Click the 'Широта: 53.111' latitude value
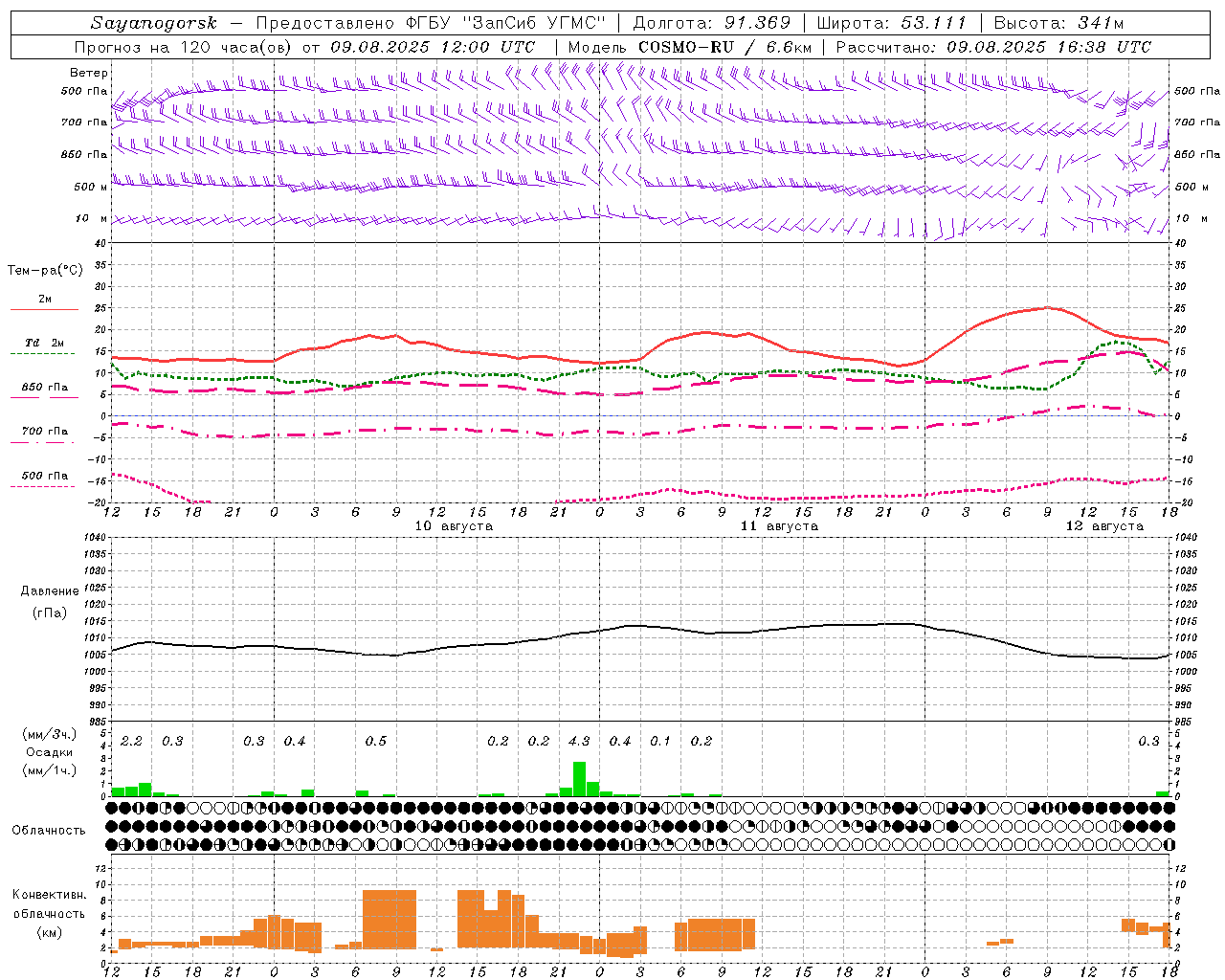 [892, 23]
